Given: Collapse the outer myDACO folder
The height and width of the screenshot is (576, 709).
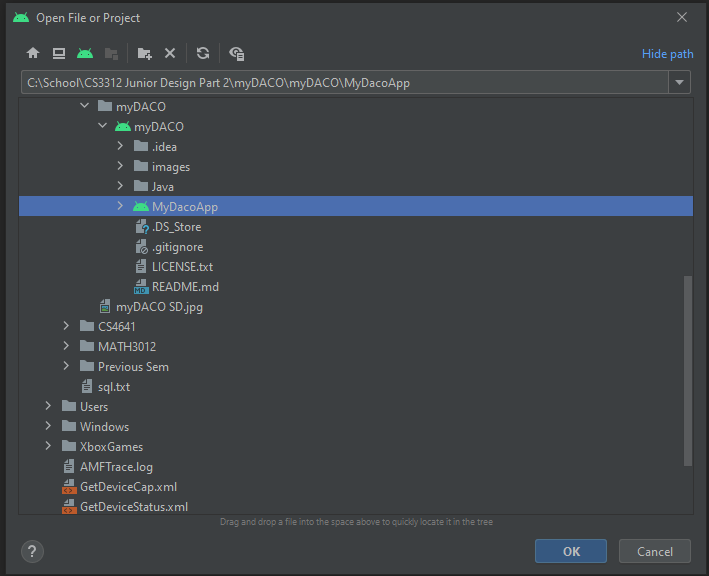Looking at the screenshot, I should (x=85, y=106).
